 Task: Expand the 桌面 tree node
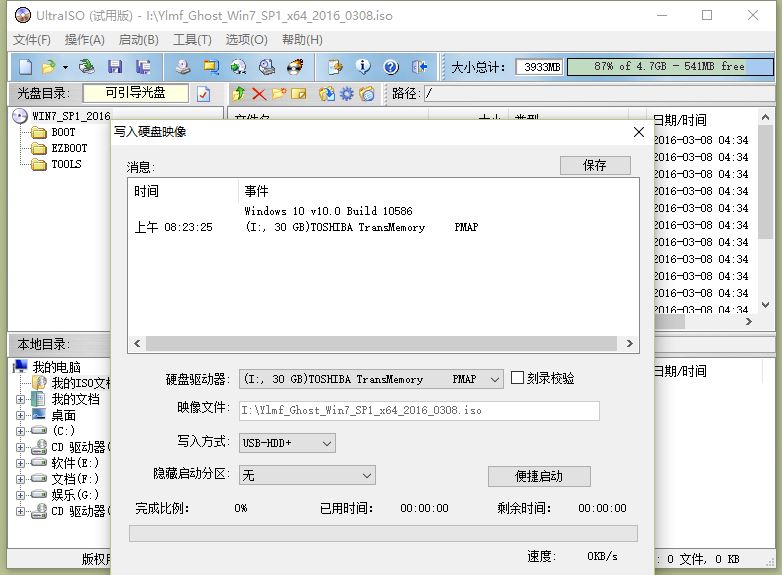coord(20,415)
